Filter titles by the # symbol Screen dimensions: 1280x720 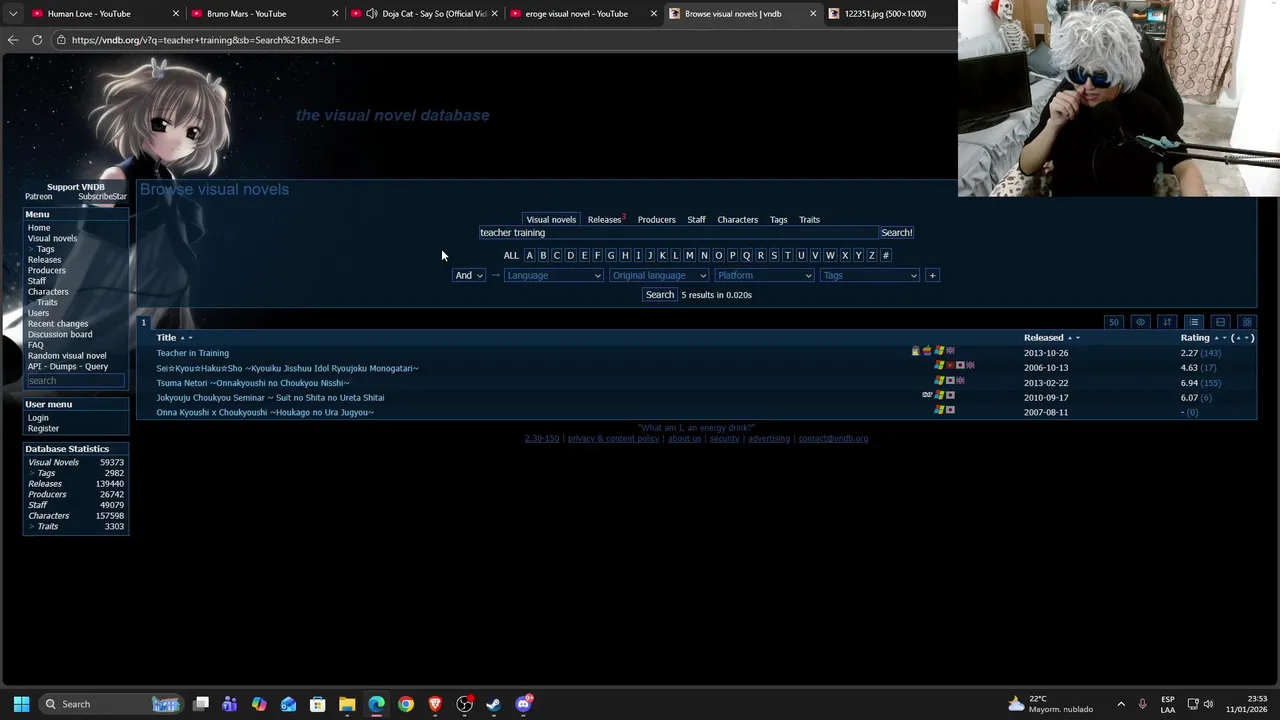click(x=885, y=256)
